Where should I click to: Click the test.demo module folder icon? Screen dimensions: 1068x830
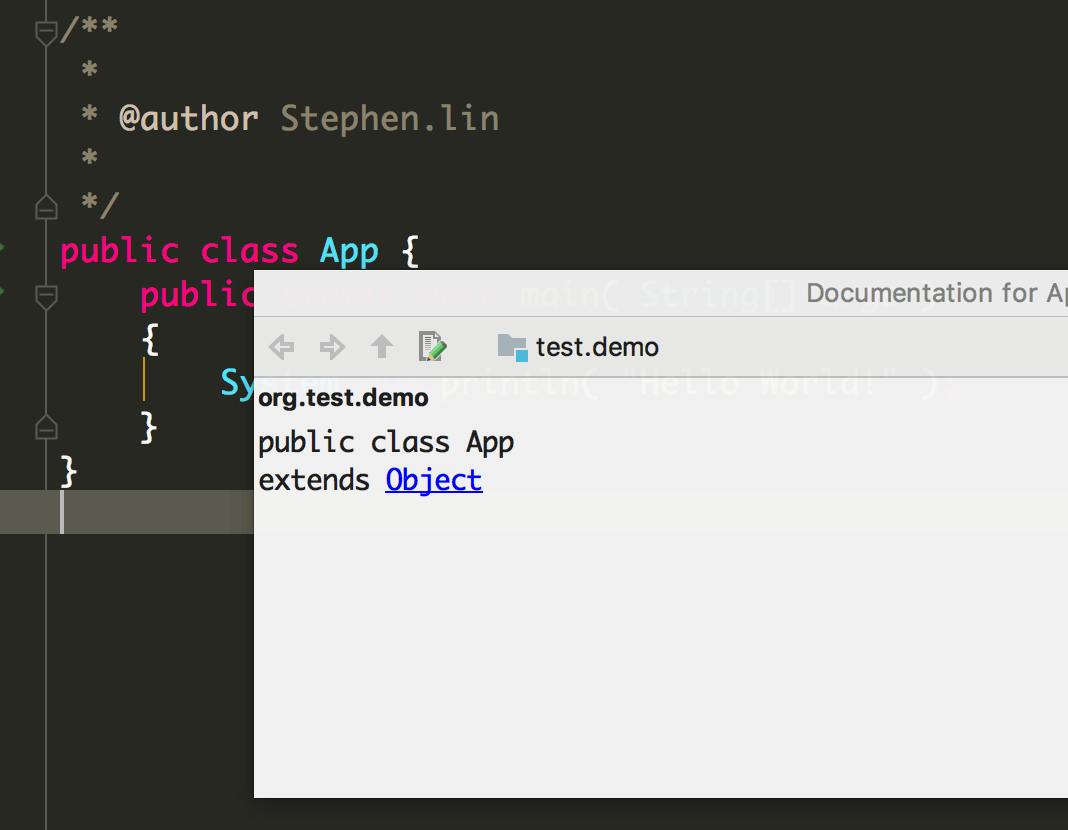pyautogui.click(x=512, y=347)
